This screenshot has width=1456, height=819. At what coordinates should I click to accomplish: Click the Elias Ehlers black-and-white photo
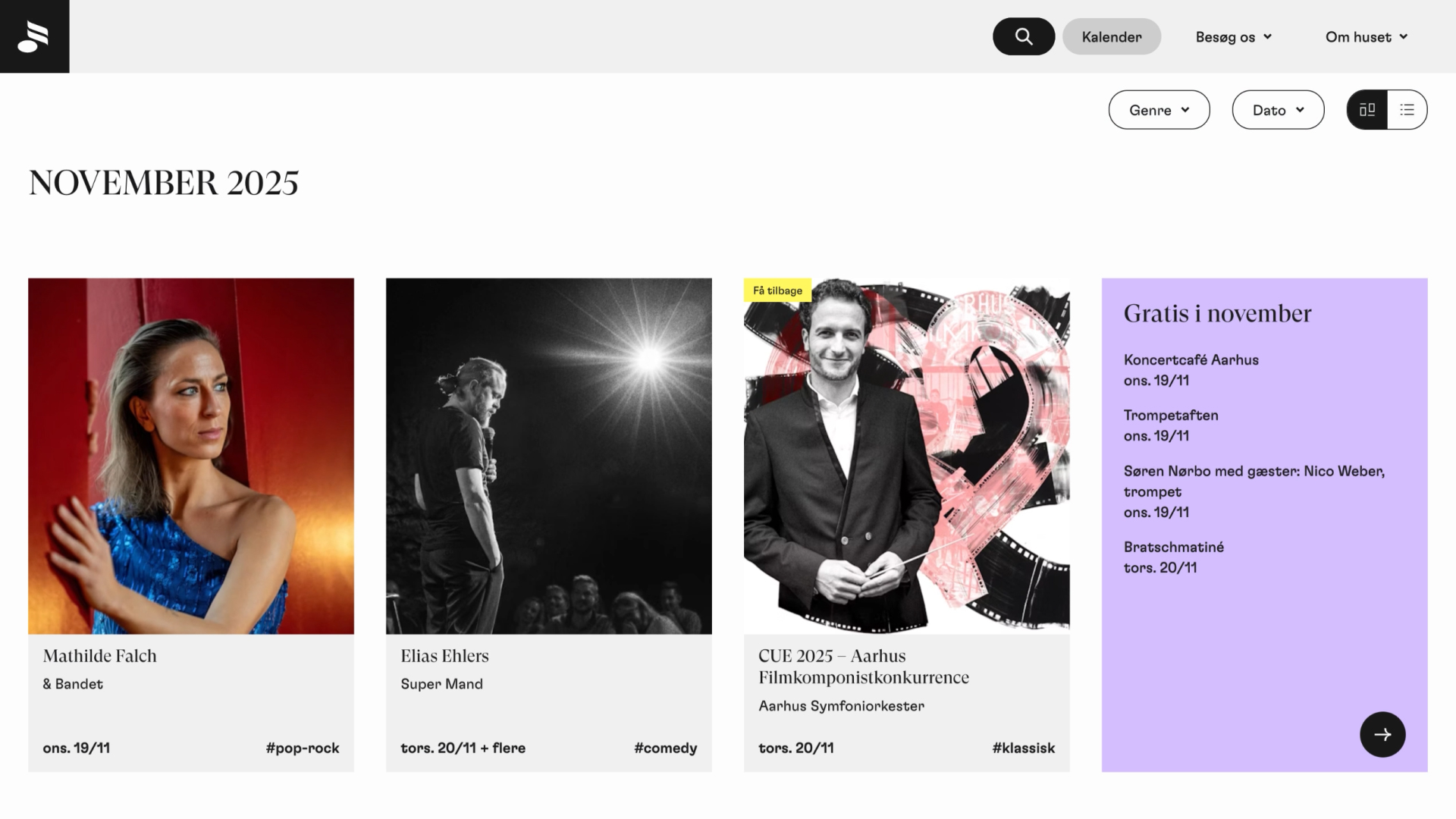coord(548,456)
